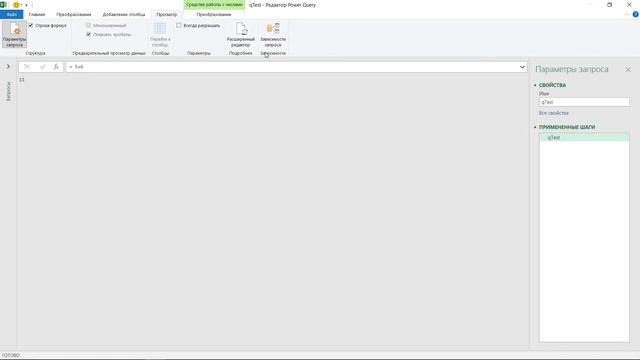Click the ГОТОВО status bar text
Screen dimensions: 640x360
point(11,356)
